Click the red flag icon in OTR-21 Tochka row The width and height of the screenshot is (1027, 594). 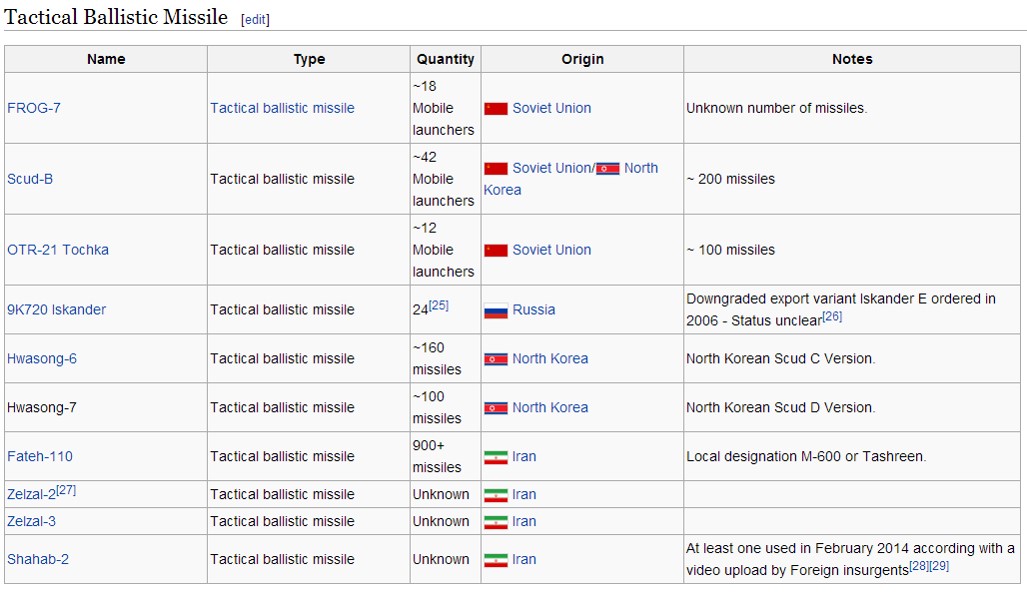tap(496, 250)
